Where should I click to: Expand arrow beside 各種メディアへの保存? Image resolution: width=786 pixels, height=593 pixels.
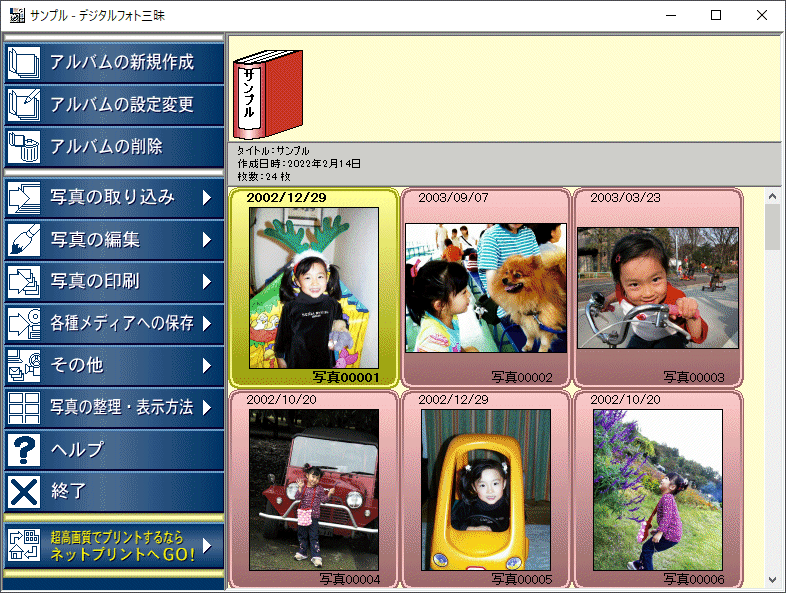(207, 324)
